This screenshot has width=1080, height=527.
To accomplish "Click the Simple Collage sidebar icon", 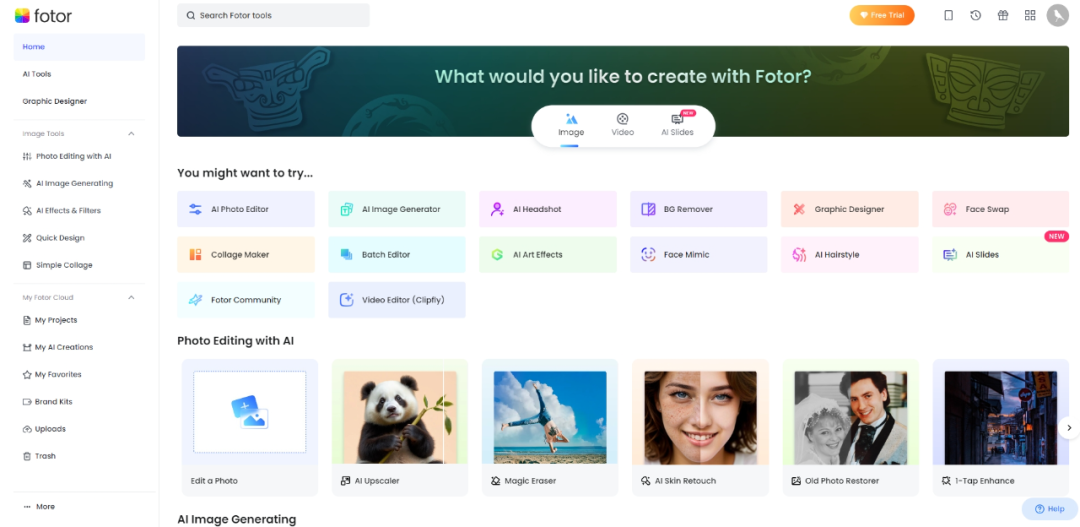I will click(27, 265).
